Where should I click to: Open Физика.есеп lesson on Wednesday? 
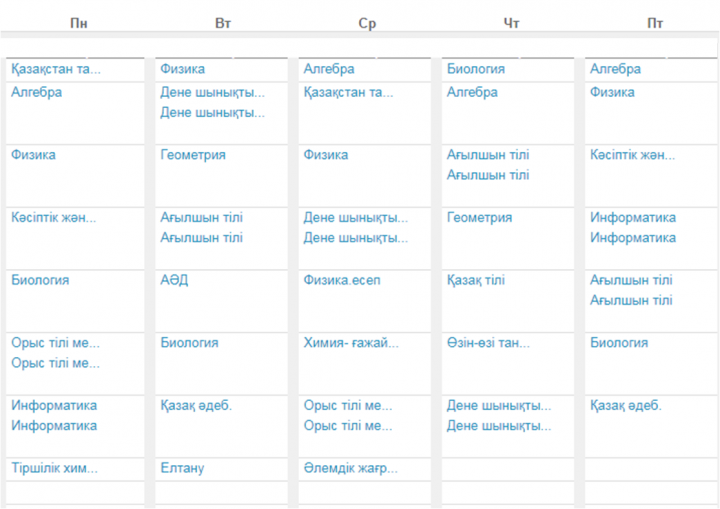pos(342,280)
